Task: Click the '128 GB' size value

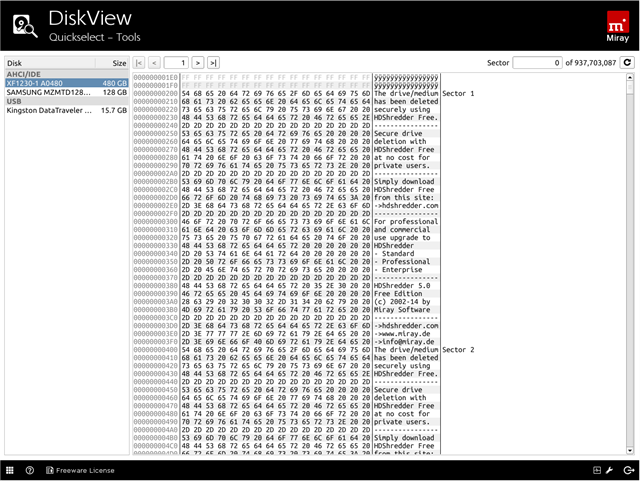Action: [115, 92]
